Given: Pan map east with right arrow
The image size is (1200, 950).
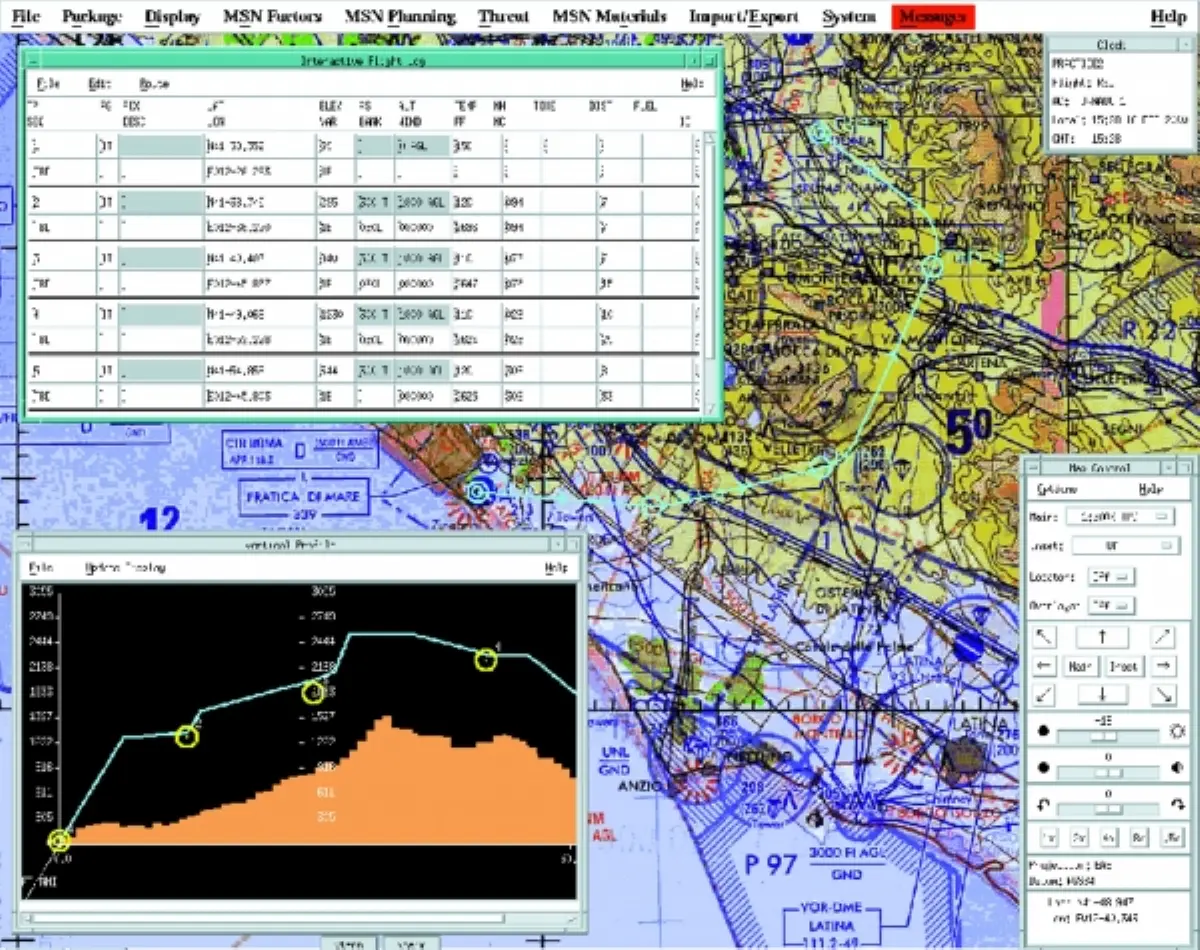Looking at the screenshot, I should tap(1163, 666).
